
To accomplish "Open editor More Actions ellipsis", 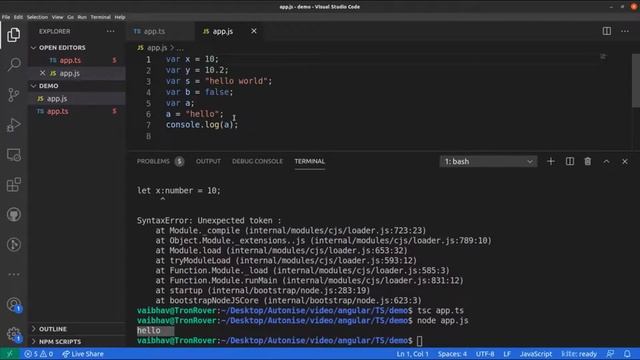I will click(x=625, y=31).
